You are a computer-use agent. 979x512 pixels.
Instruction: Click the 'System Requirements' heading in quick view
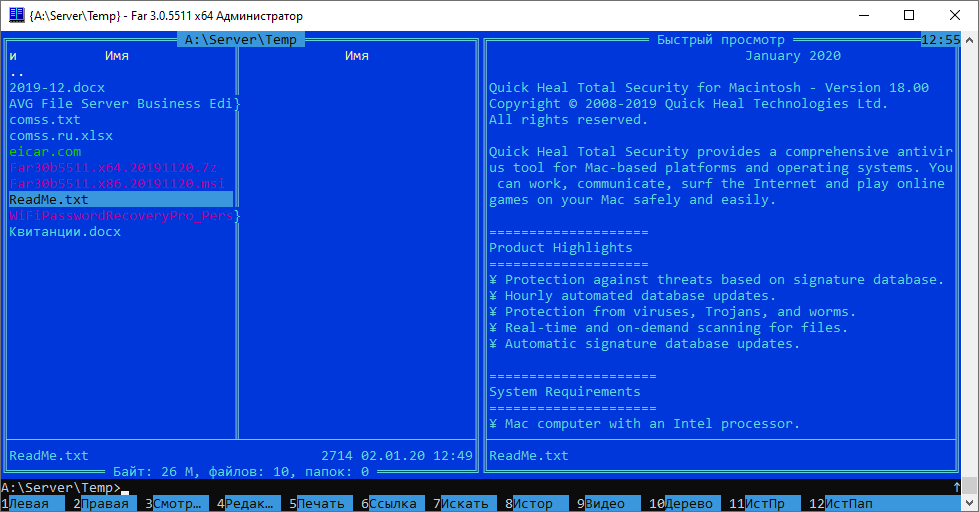[565, 391]
